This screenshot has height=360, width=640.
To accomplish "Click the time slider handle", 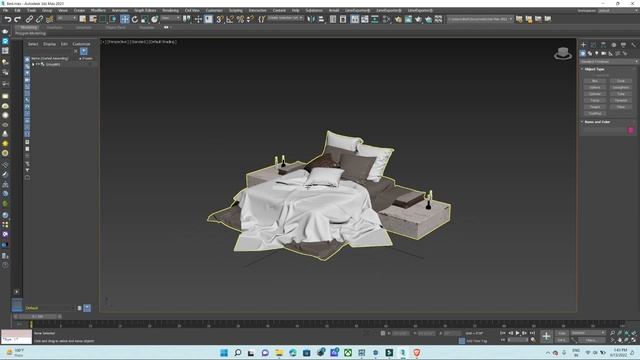I will click(x=37, y=316).
